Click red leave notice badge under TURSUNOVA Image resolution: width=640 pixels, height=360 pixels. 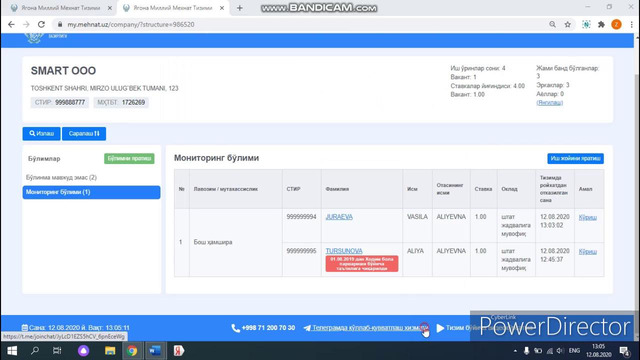point(362,264)
